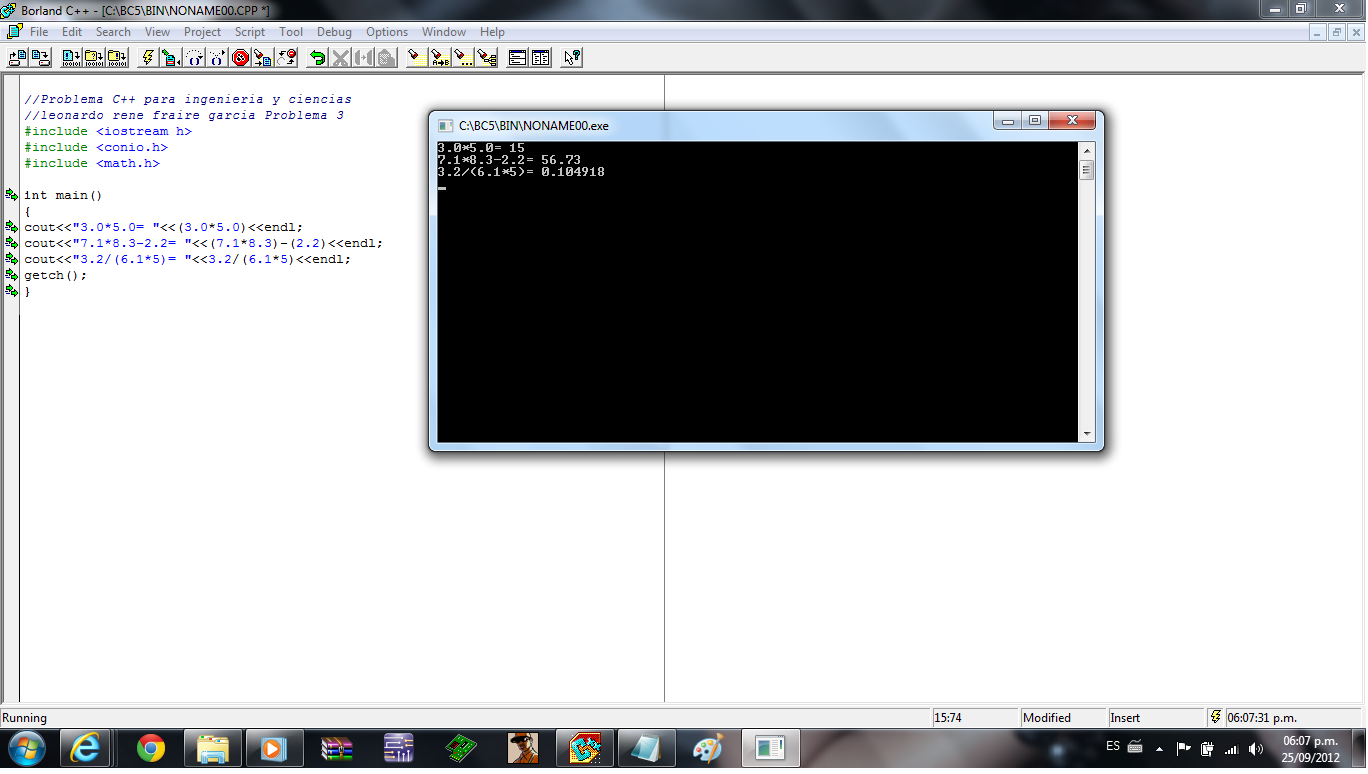Open the Options menu dropdown
Viewport: 1368px width, 774px height.
(386, 31)
